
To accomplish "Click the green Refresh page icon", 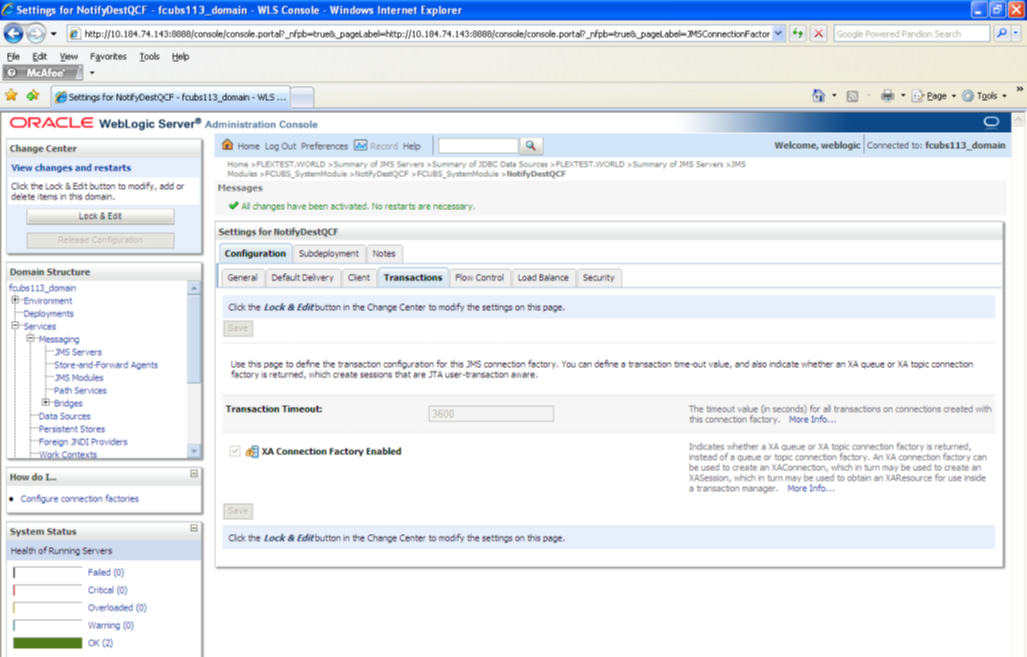I will pyautogui.click(x=797, y=33).
